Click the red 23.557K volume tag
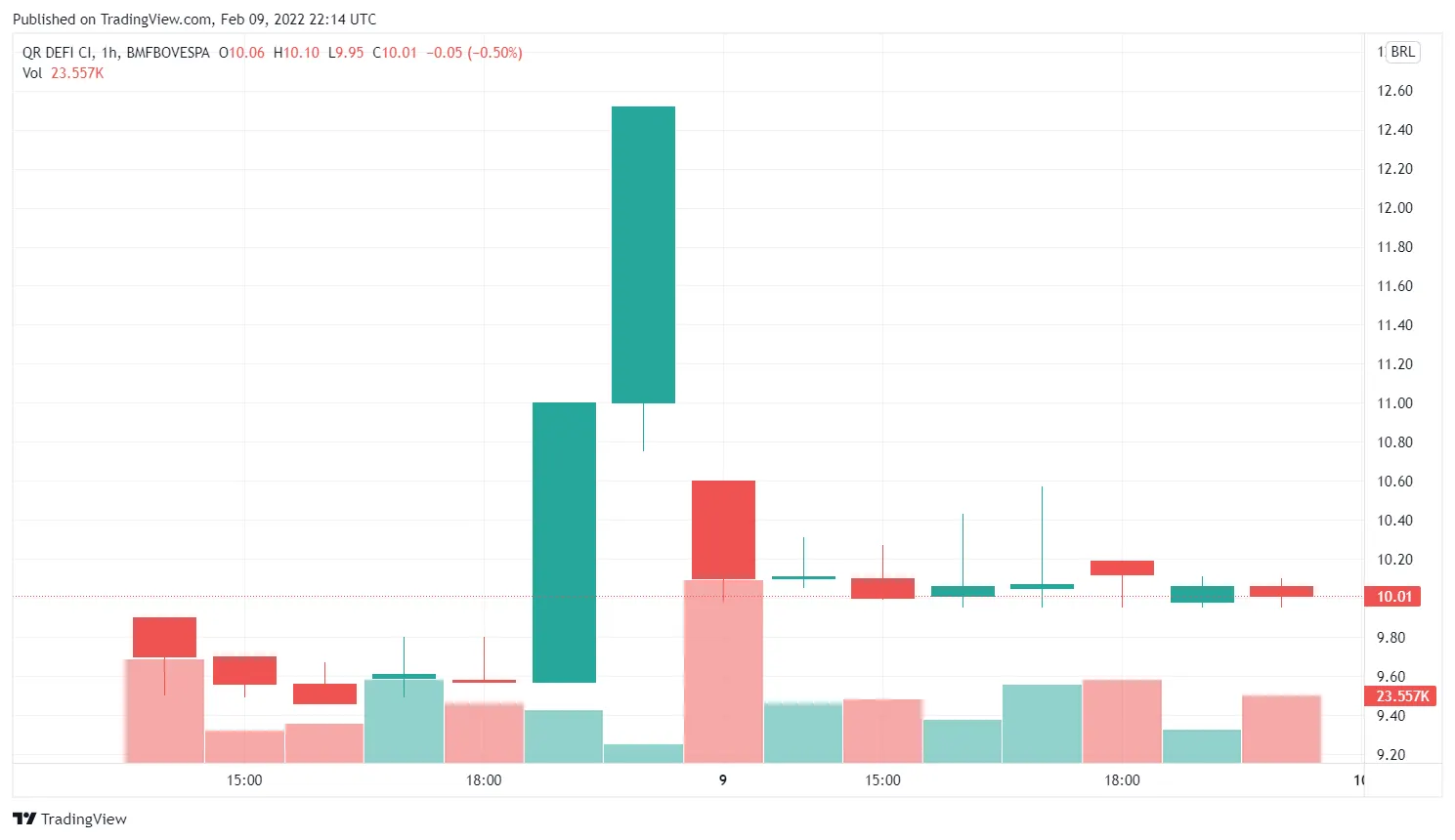 click(x=1399, y=696)
